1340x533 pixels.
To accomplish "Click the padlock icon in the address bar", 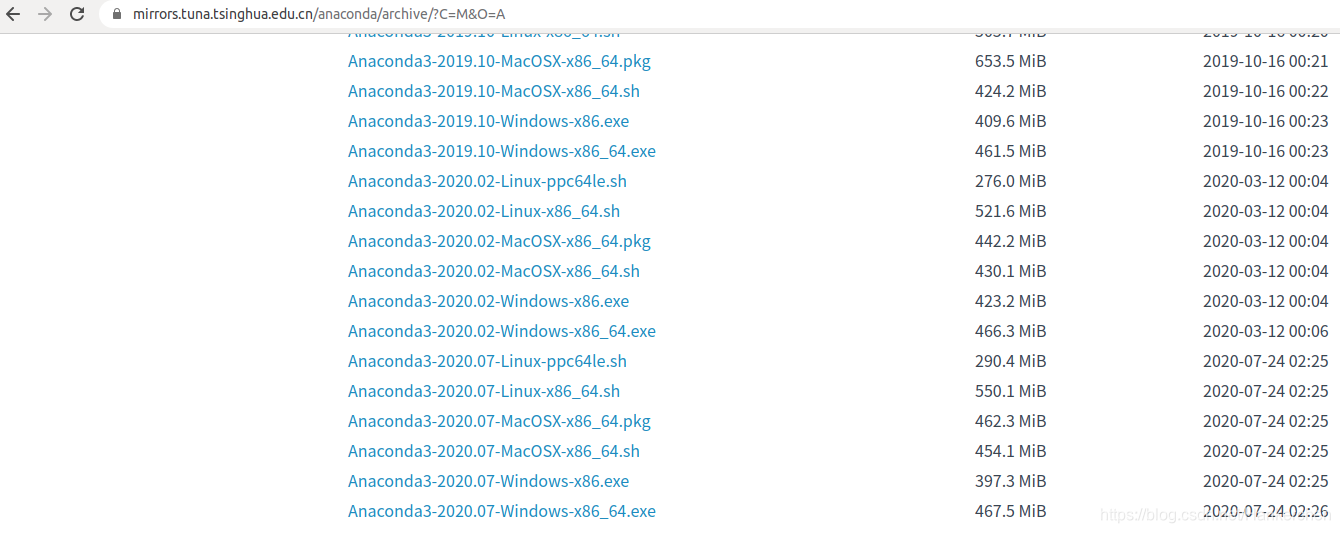I will point(118,14).
